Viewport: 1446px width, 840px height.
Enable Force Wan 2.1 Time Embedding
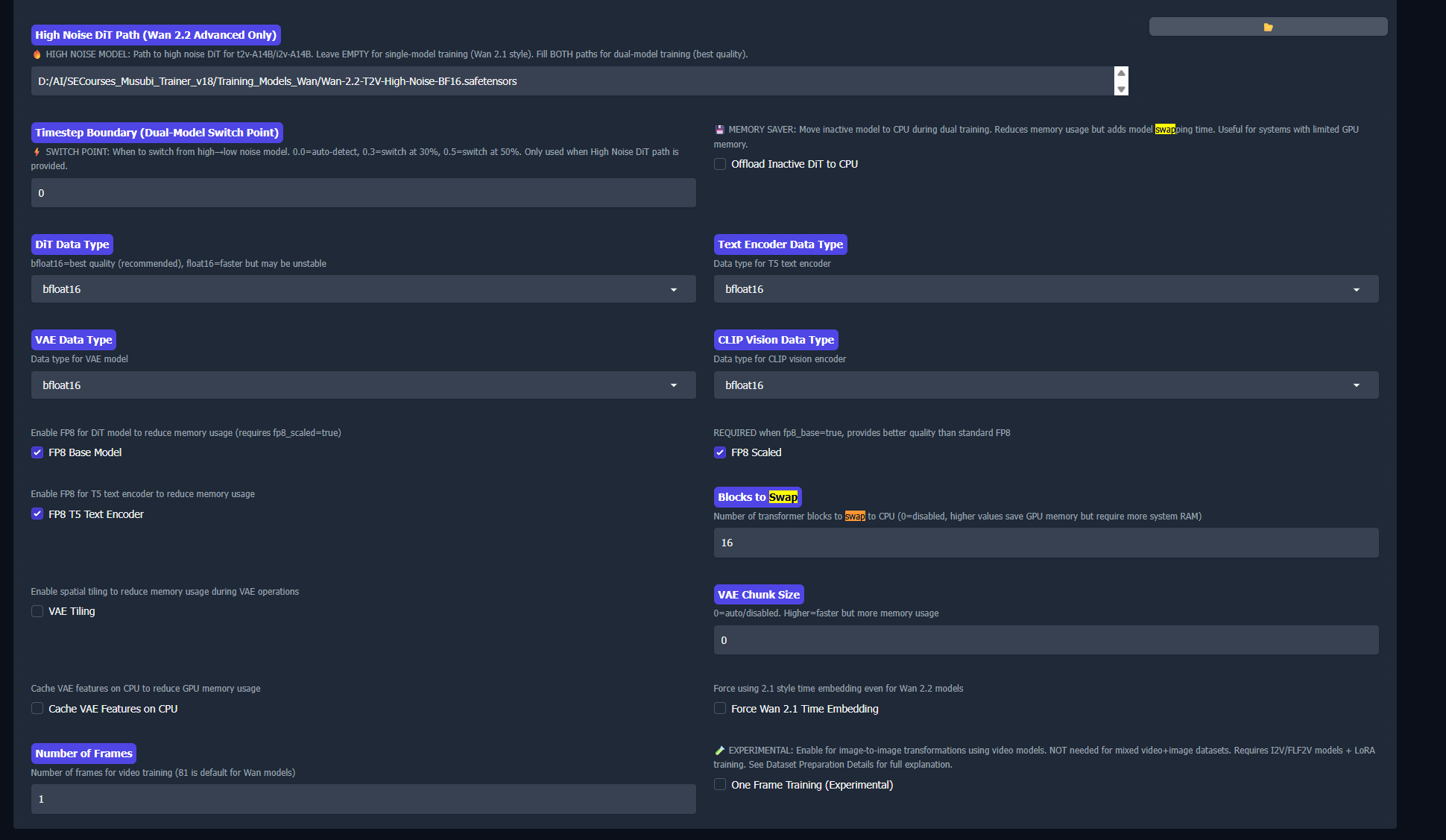720,709
